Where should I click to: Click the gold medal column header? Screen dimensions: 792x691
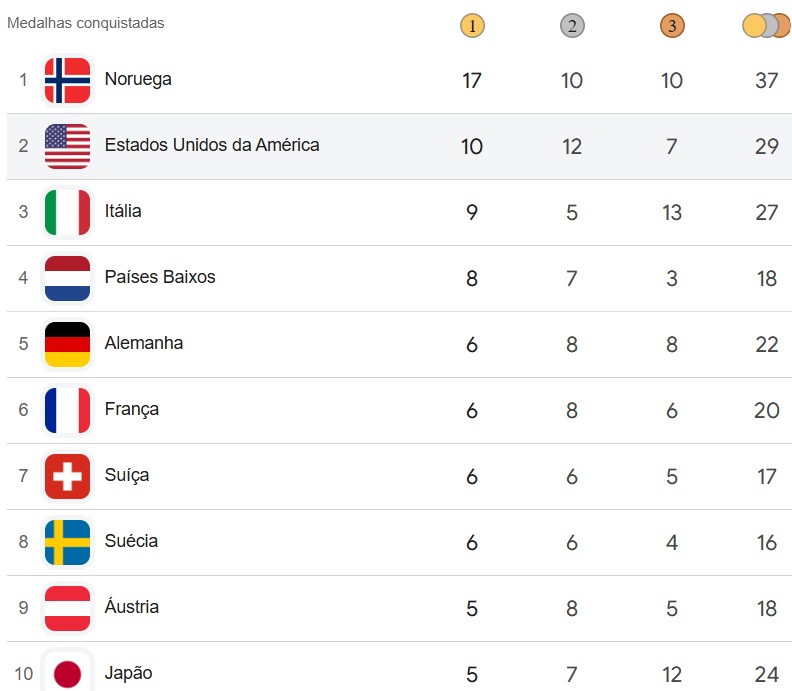tap(472, 26)
